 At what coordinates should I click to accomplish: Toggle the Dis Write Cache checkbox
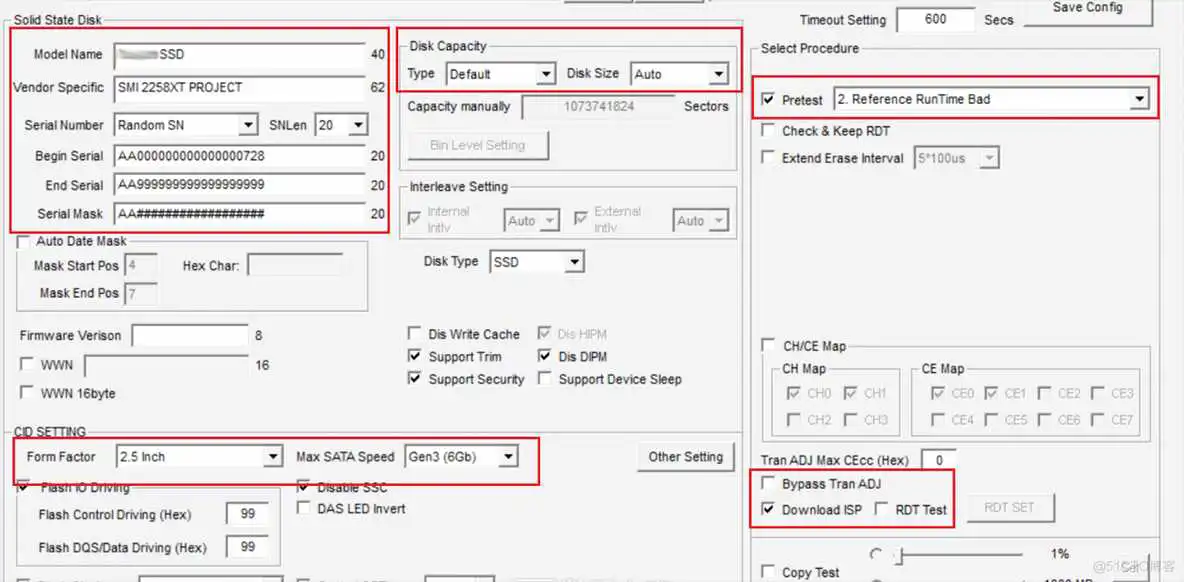414,334
